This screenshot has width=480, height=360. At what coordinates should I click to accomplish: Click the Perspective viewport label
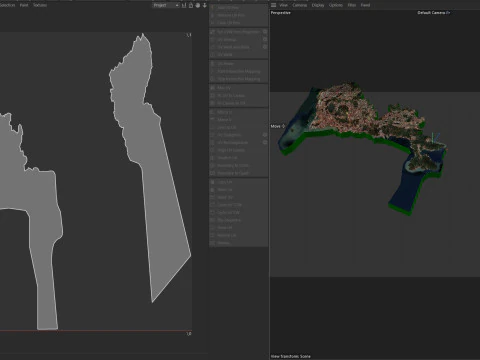click(x=281, y=13)
